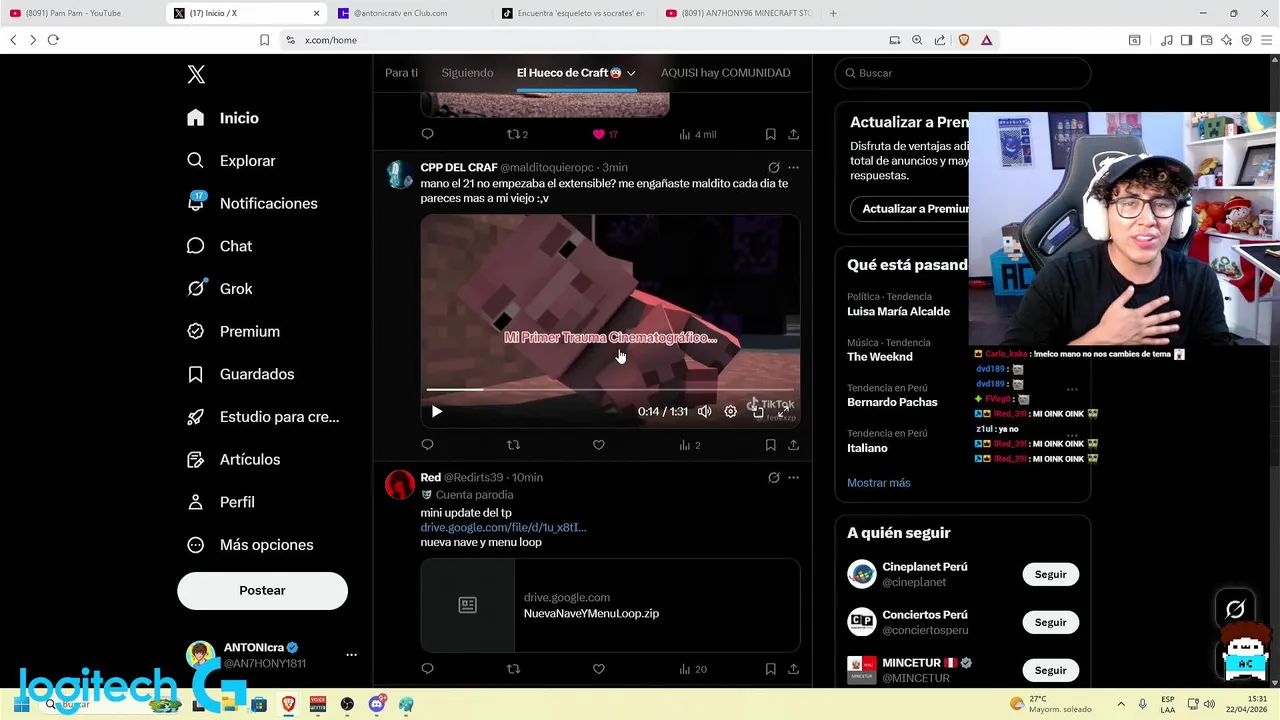View analytics of top post, 4 mil
The height and width of the screenshot is (720, 1280).
(x=697, y=134)
